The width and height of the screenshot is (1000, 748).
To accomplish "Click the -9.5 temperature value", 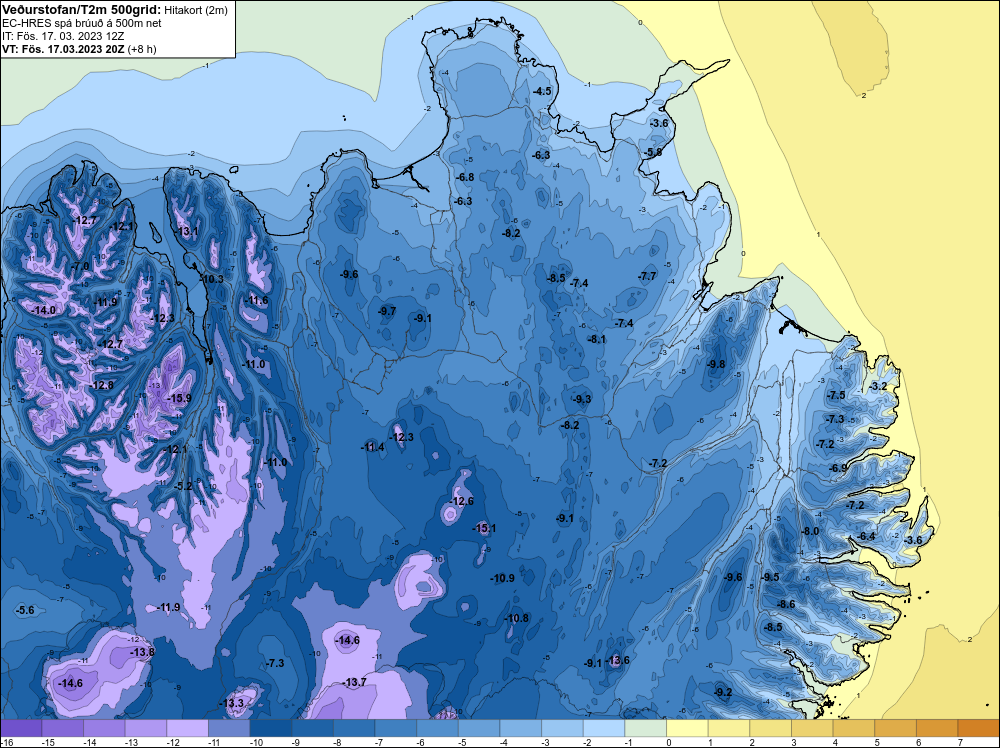I will tap(770, 577).
